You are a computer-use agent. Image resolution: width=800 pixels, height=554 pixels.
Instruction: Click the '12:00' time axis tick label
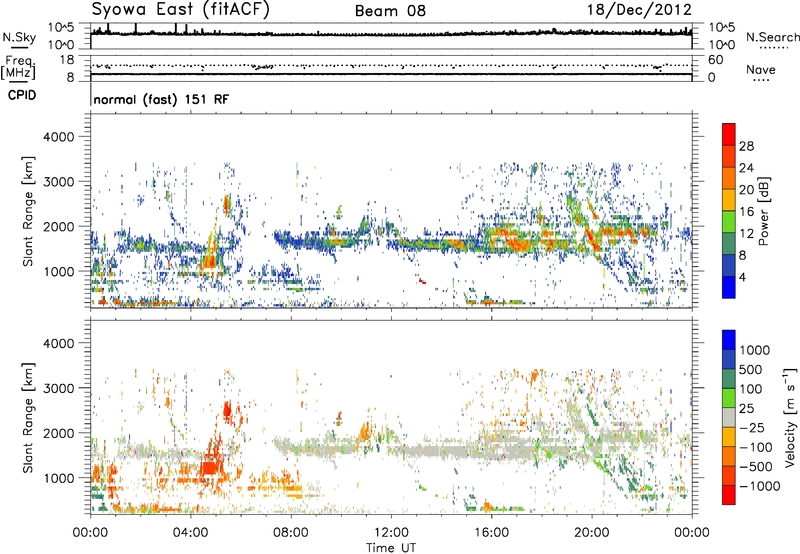click(x=391, y=533)
